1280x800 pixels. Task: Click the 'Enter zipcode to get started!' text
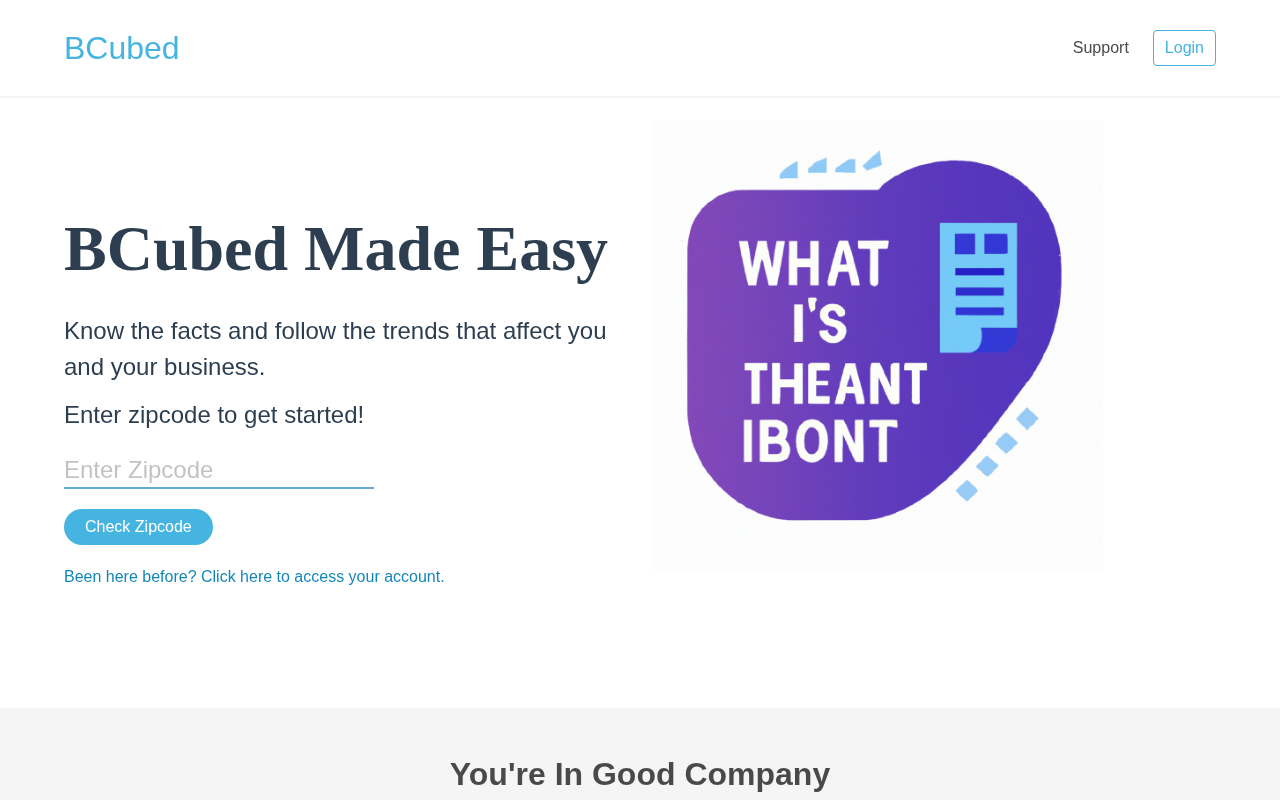pos(214,415)
